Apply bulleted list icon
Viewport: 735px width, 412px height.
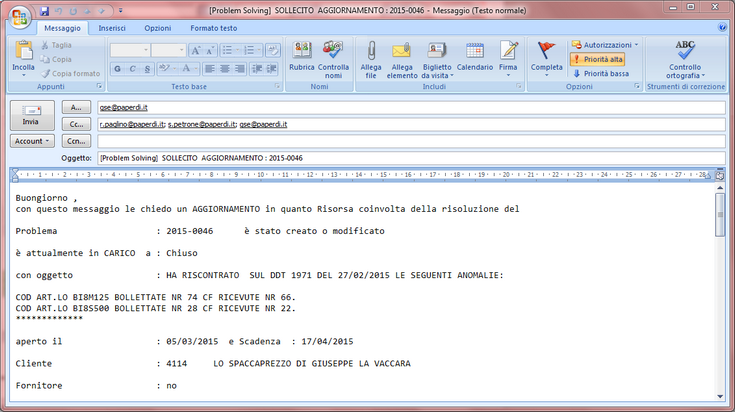pyautogui.click(x=229, y=51)
